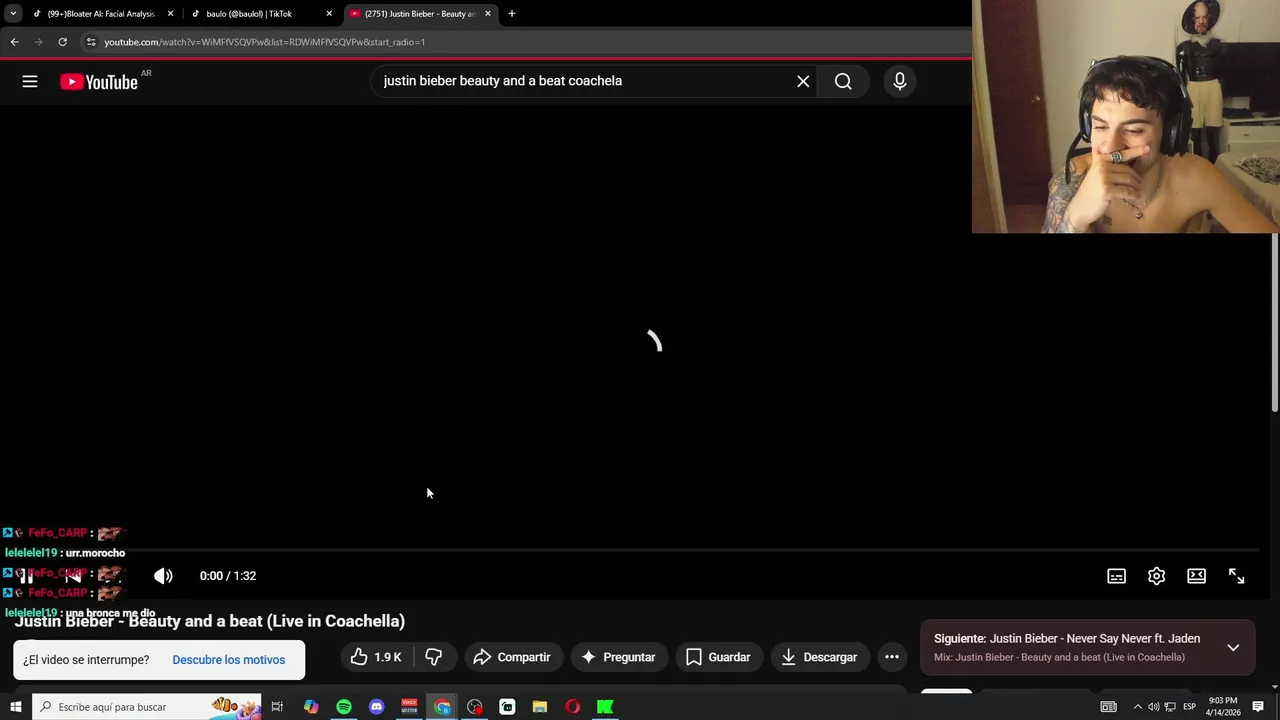
Task: Show hidden system tray icons chevron
Action: click(x=1137, y=707)
